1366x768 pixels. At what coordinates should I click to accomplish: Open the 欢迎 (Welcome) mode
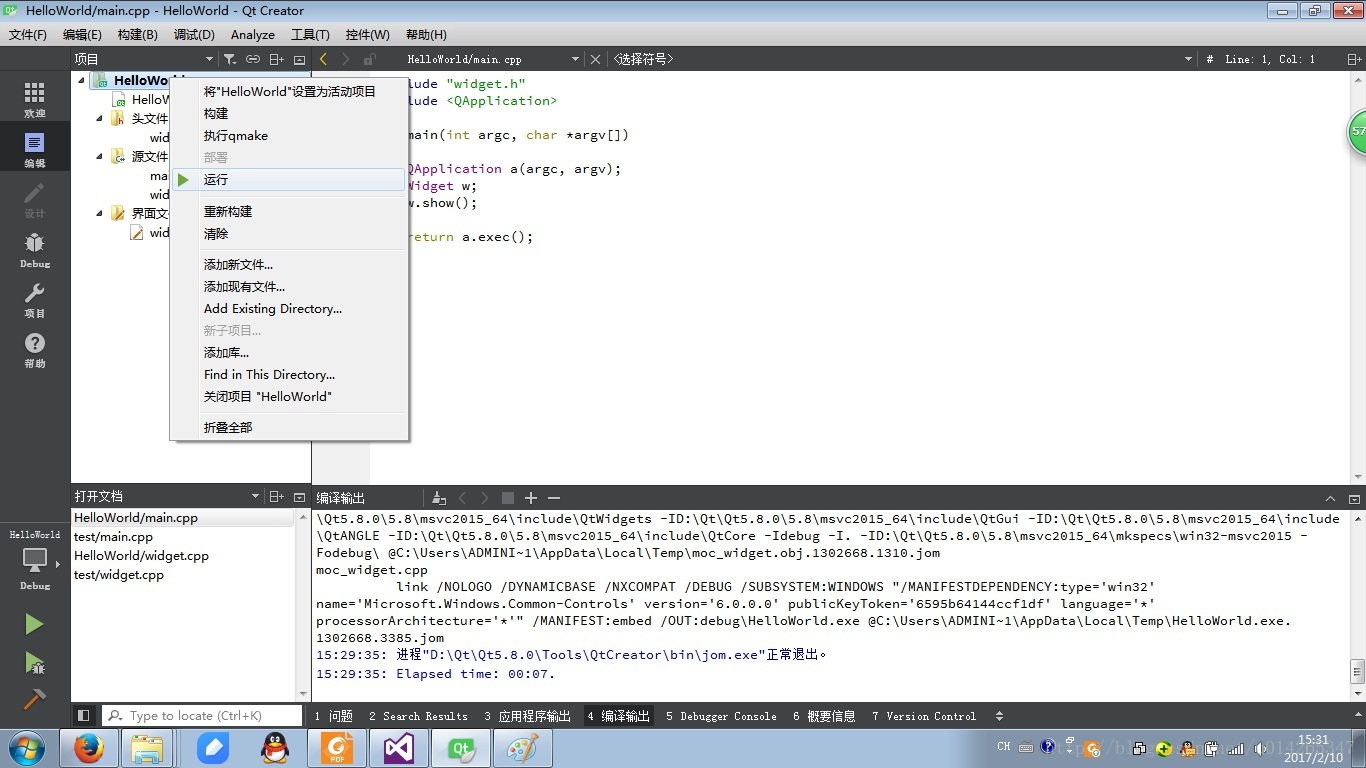[35, 98]
